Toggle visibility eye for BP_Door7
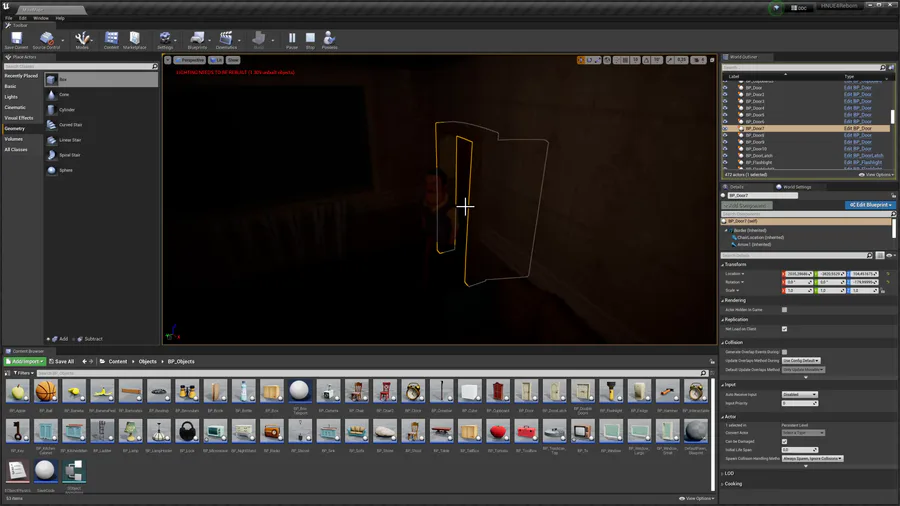This screenshot has height=506, width=900. point(725,129)
